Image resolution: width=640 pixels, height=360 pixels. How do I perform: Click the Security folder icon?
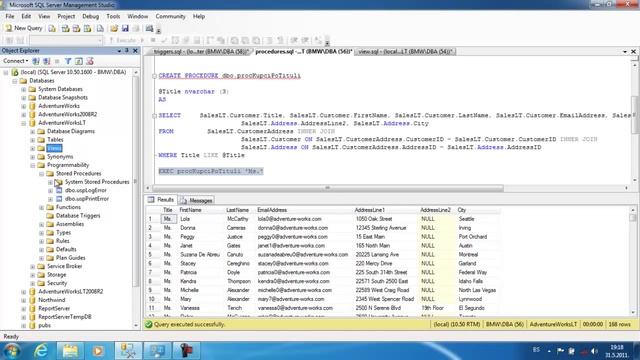(x=41, y=283)
